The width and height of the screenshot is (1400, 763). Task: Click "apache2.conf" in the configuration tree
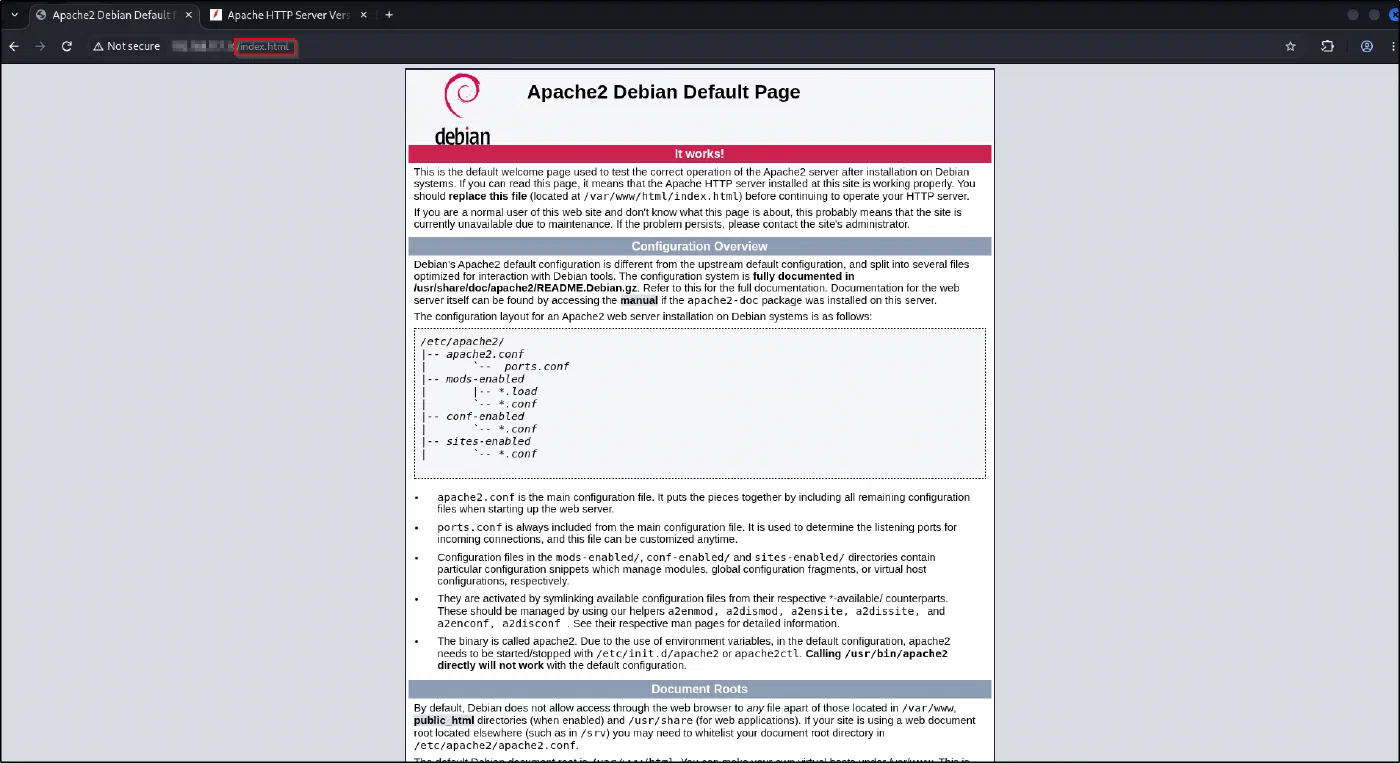(x=485, y=354)
